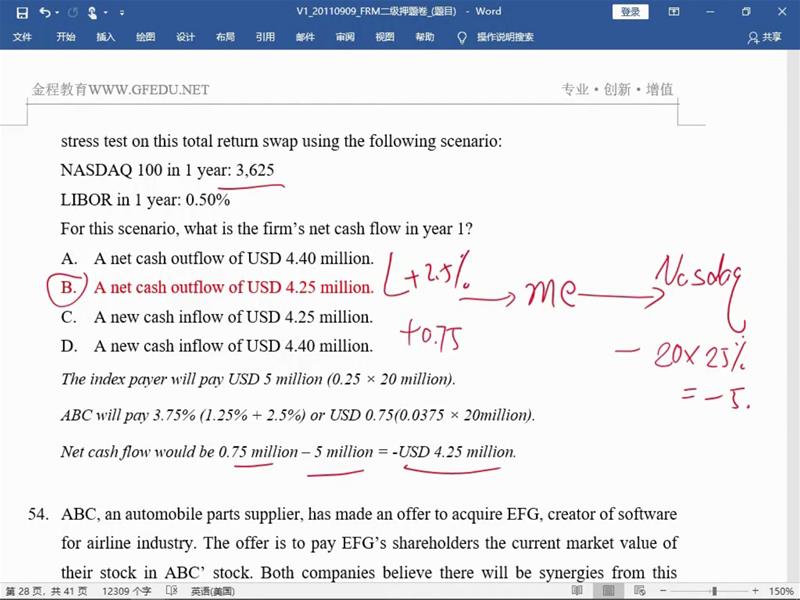Open the 文件 (File) menu

point(22,37)
